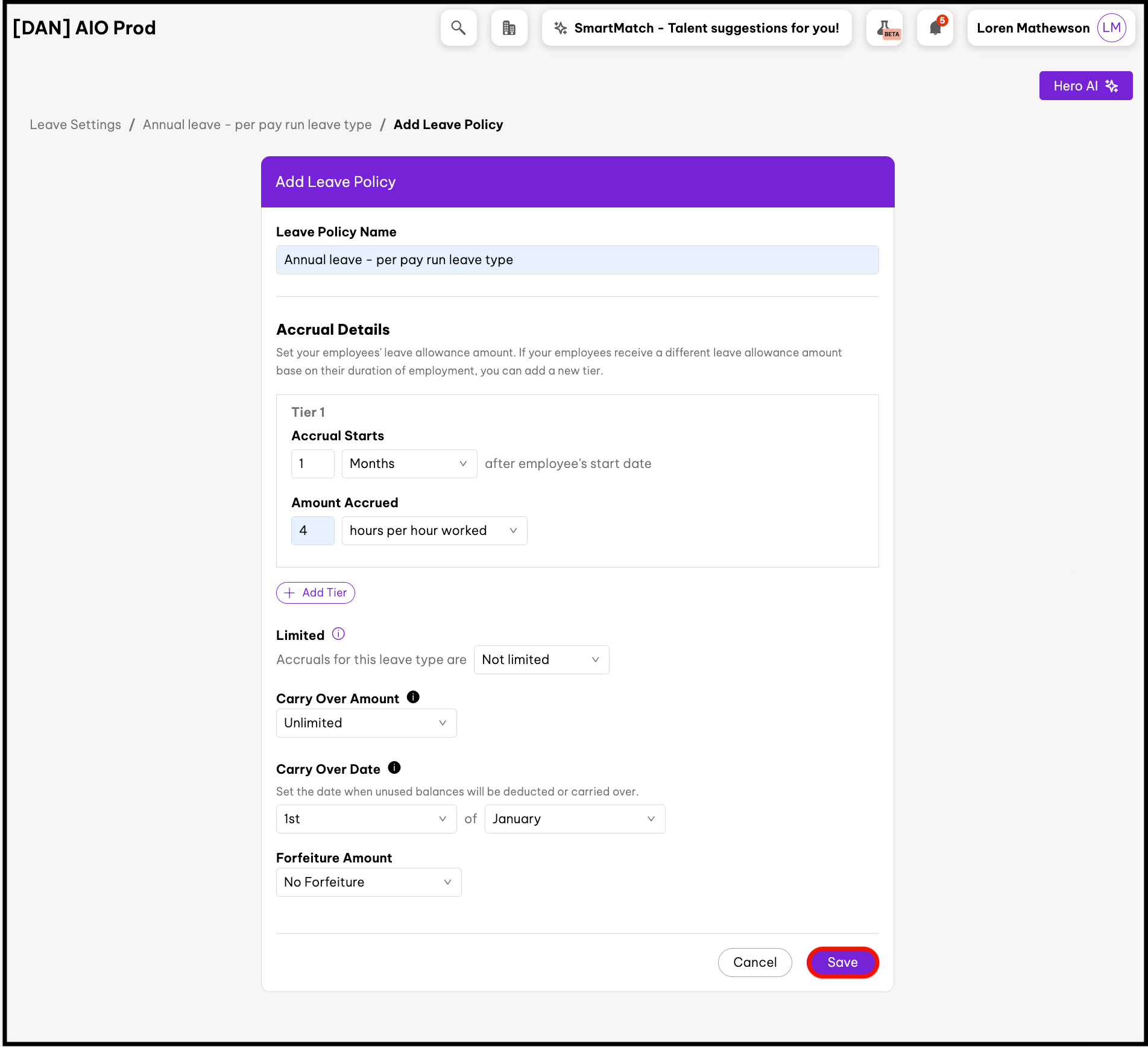Save the leave policy
1148x1047 pixels.
tap(842, 963)
